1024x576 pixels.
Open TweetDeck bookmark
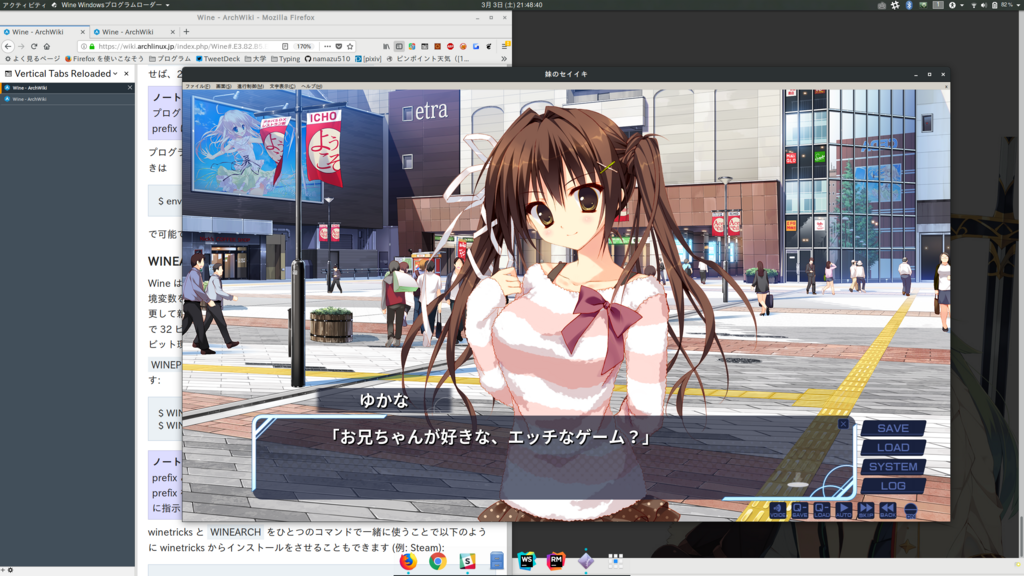218,59
